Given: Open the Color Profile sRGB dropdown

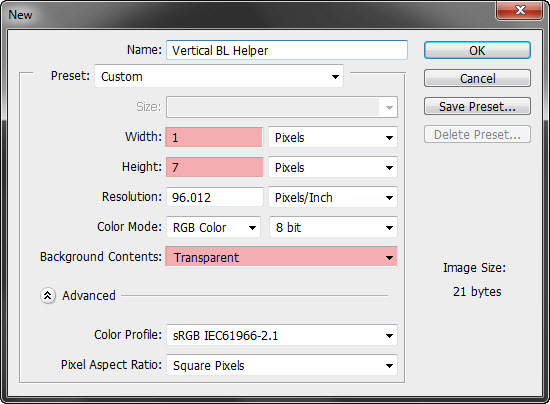Looking at the screenshot, I should pyautogui.click(x=282, y=336).
